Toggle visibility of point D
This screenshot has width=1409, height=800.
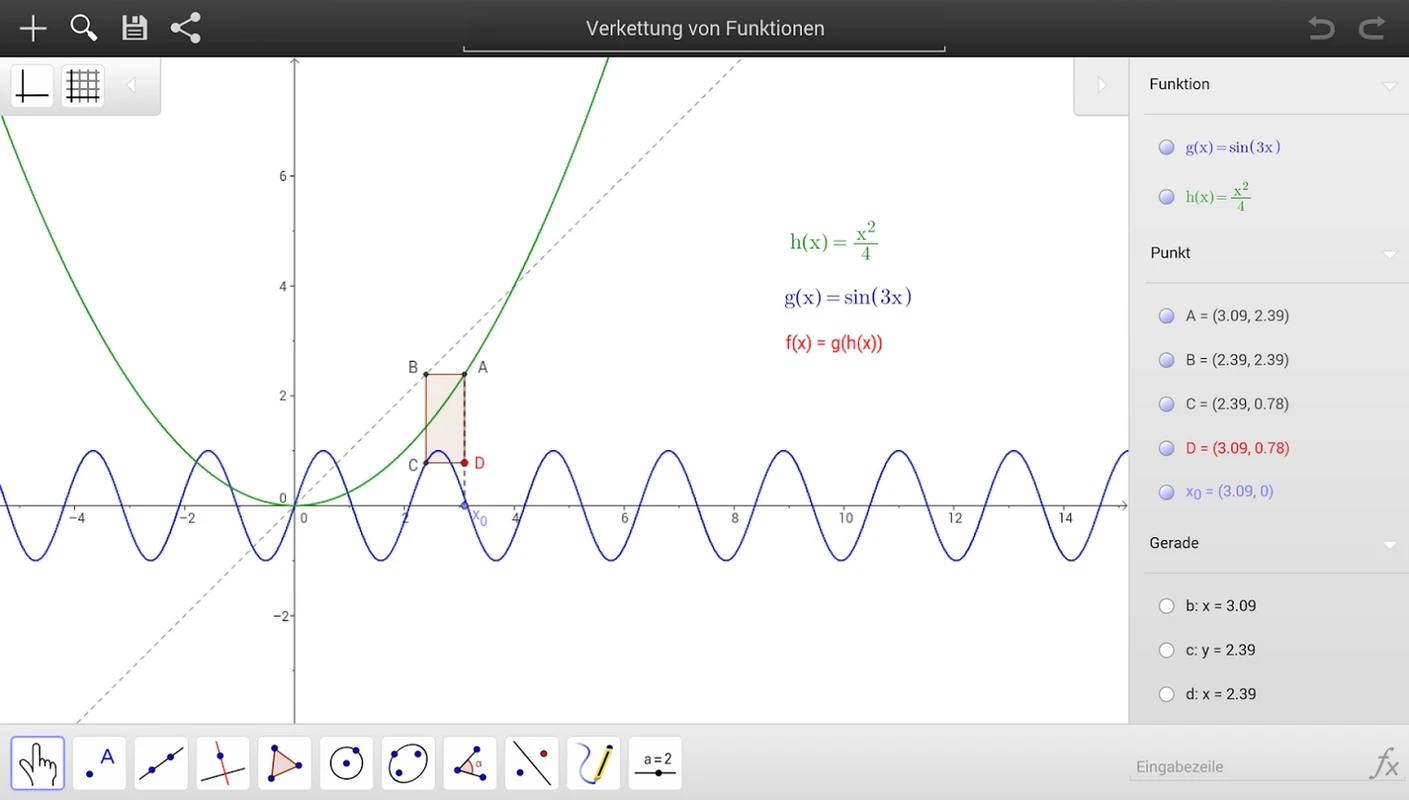1166,448
